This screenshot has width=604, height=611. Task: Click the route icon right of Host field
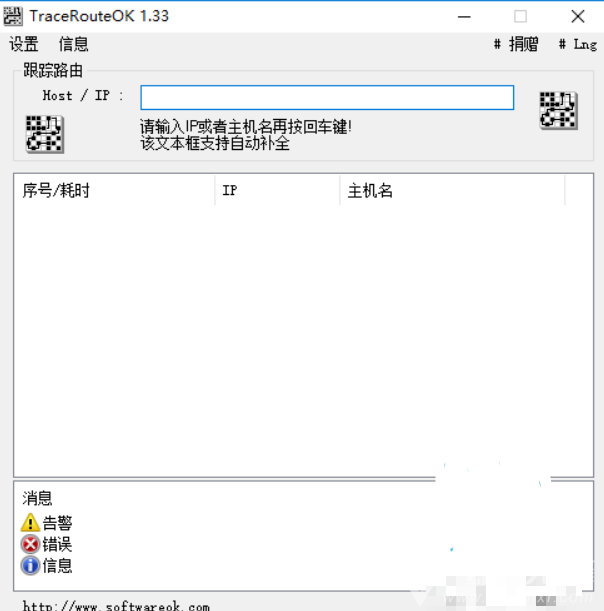click(x=558, y=110)
